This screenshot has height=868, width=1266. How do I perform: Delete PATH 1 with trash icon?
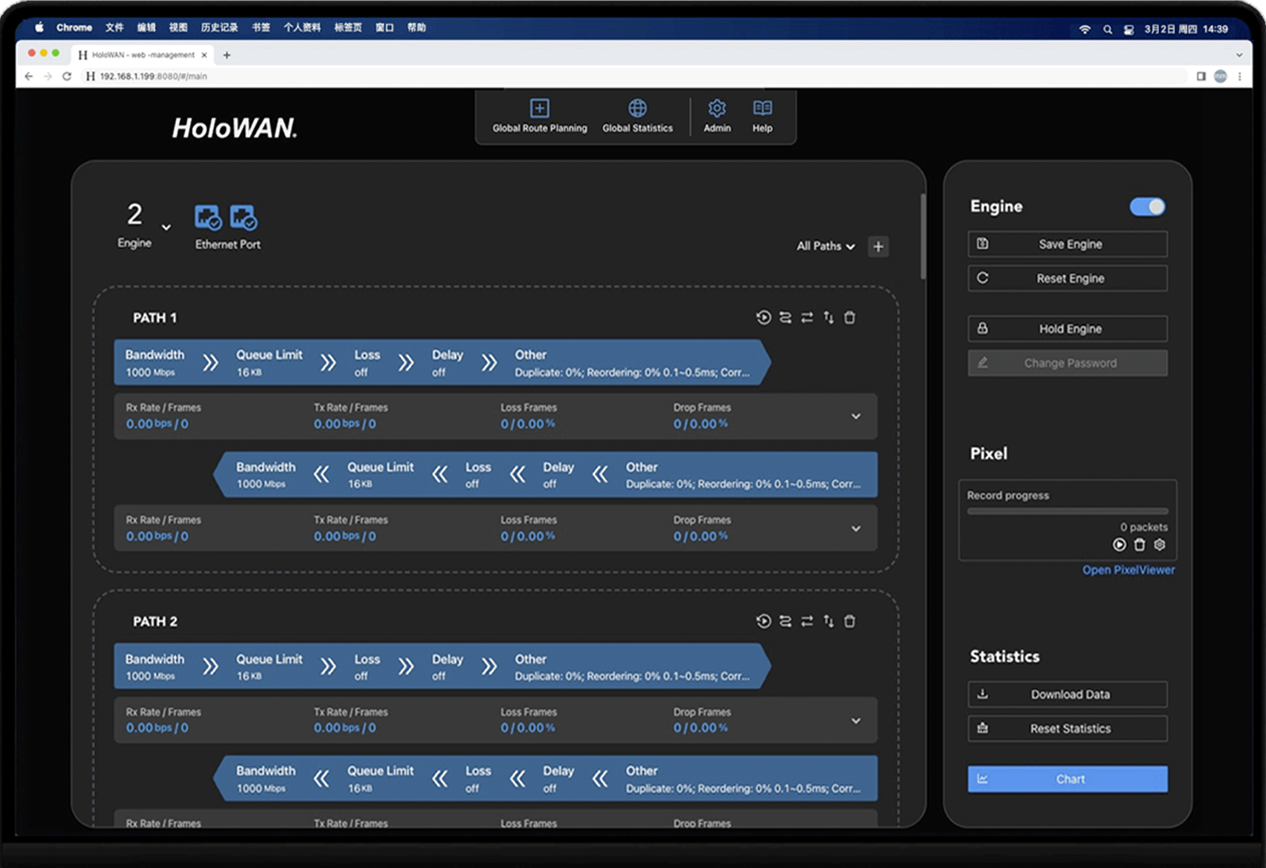850,318
